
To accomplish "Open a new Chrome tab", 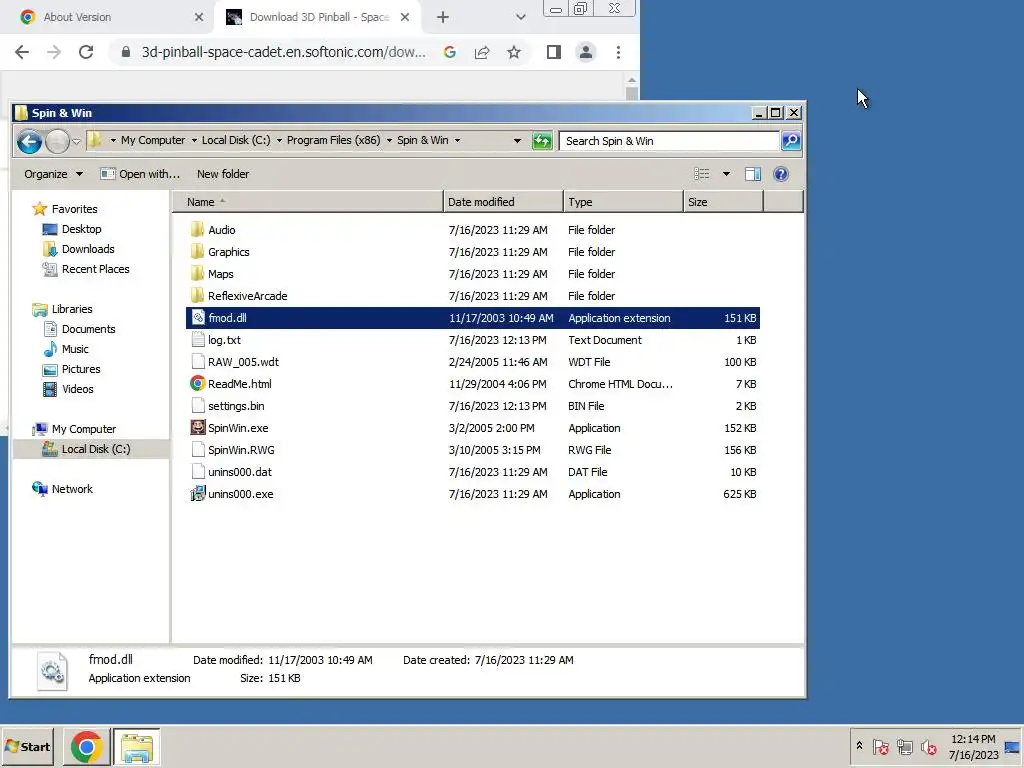I will click(443, 17).
